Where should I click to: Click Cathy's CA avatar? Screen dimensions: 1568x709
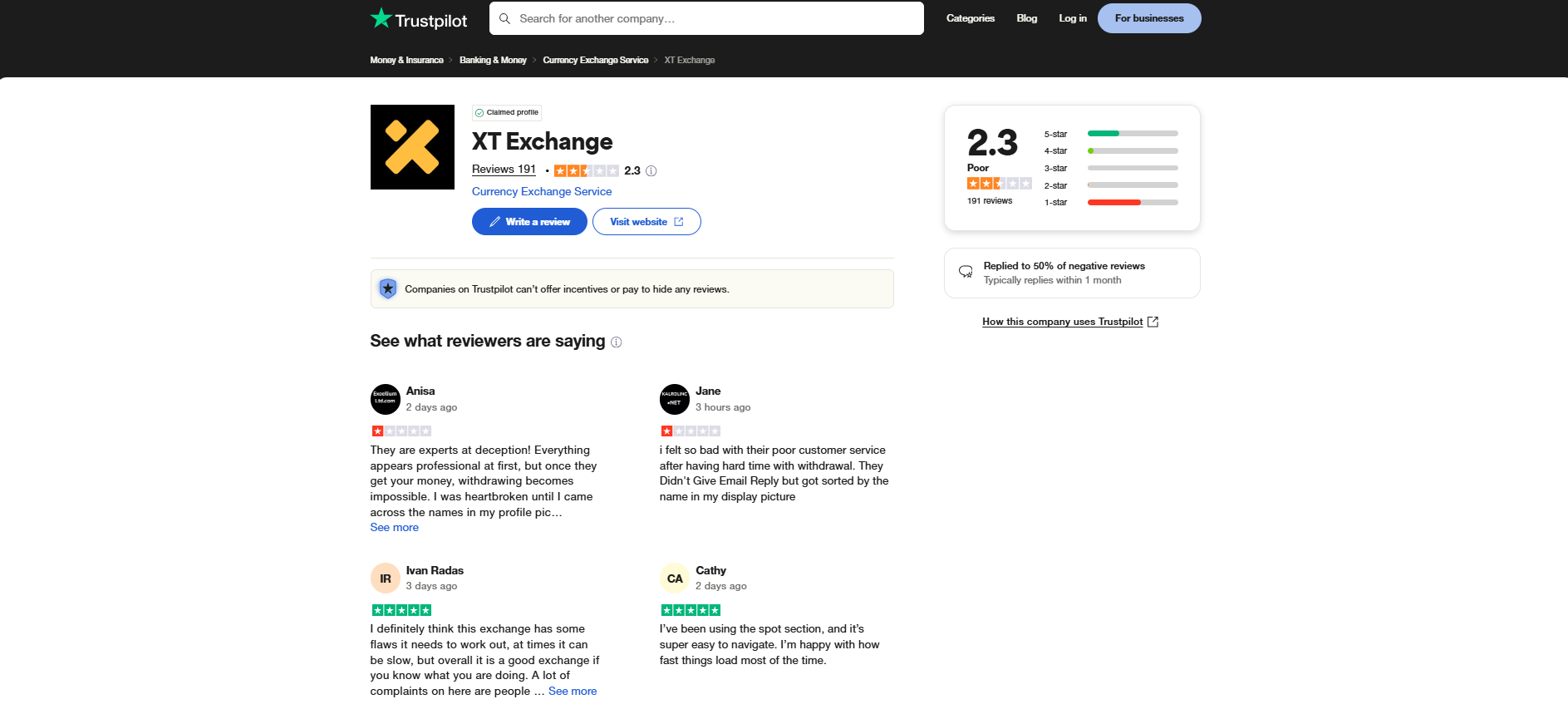[x=675, y=579]
